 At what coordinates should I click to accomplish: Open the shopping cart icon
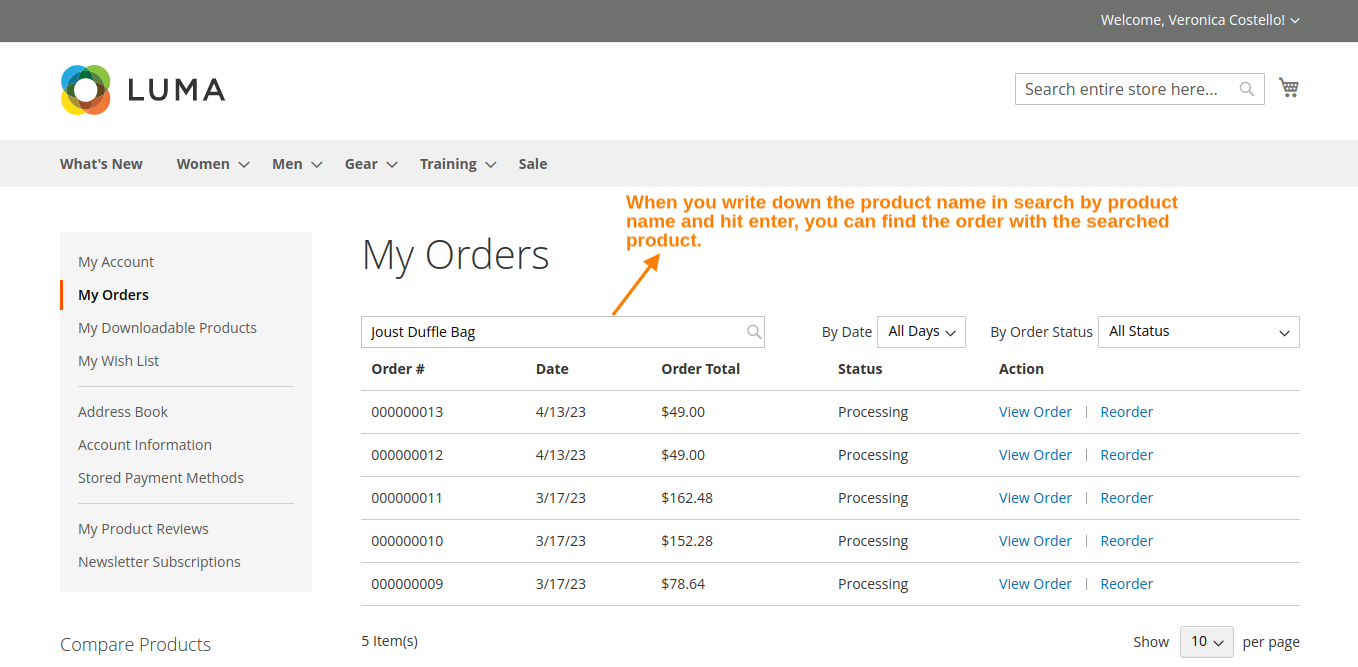pyautogui.click(x=1289, y=87)
